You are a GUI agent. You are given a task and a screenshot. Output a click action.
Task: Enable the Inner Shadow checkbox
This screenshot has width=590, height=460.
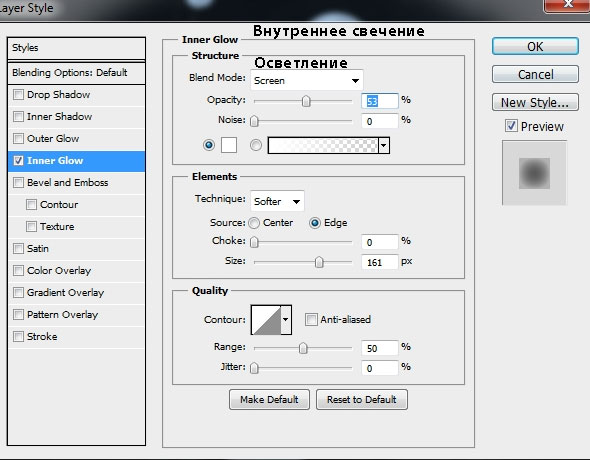click(18, 117)
